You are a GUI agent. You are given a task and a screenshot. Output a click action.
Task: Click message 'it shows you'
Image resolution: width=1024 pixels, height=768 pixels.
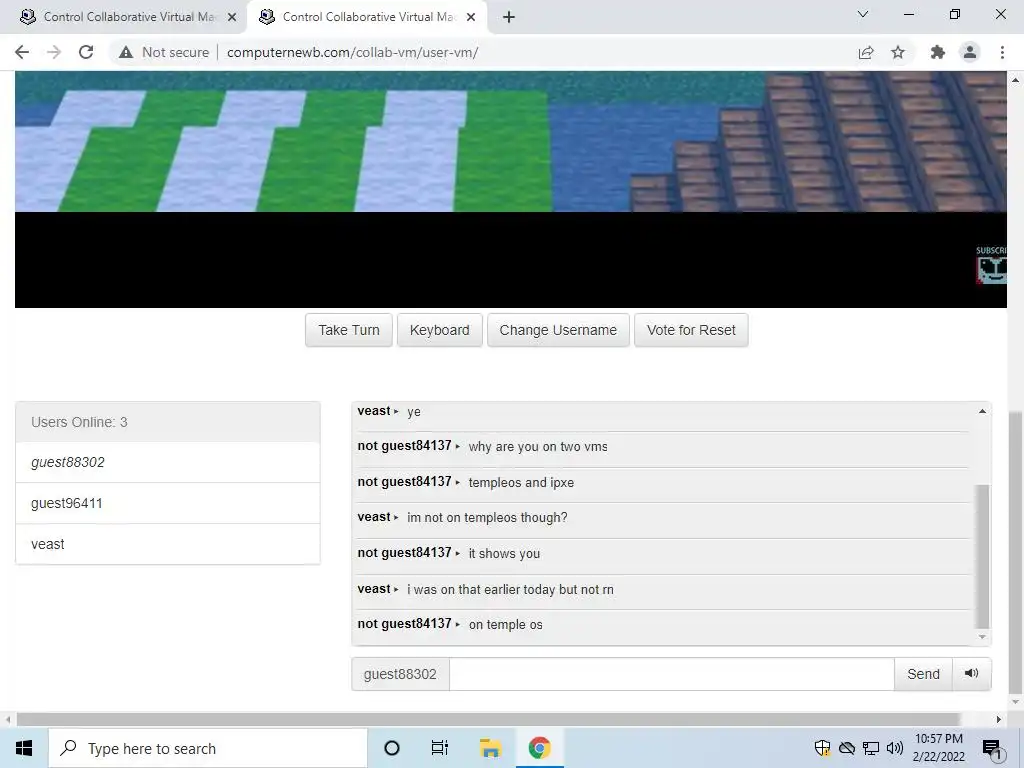(x=504, y=554)
